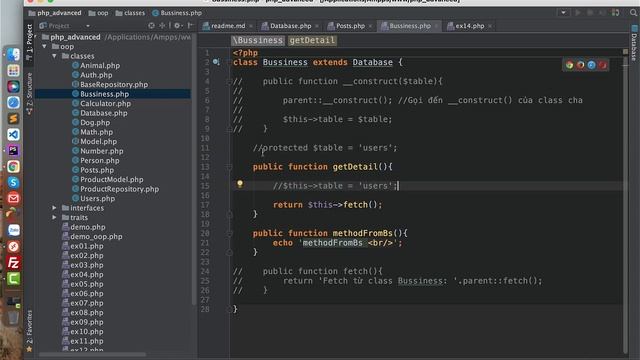Switch to the ex14.php tab
640x360 pixels.
click(x=469, y=26)
